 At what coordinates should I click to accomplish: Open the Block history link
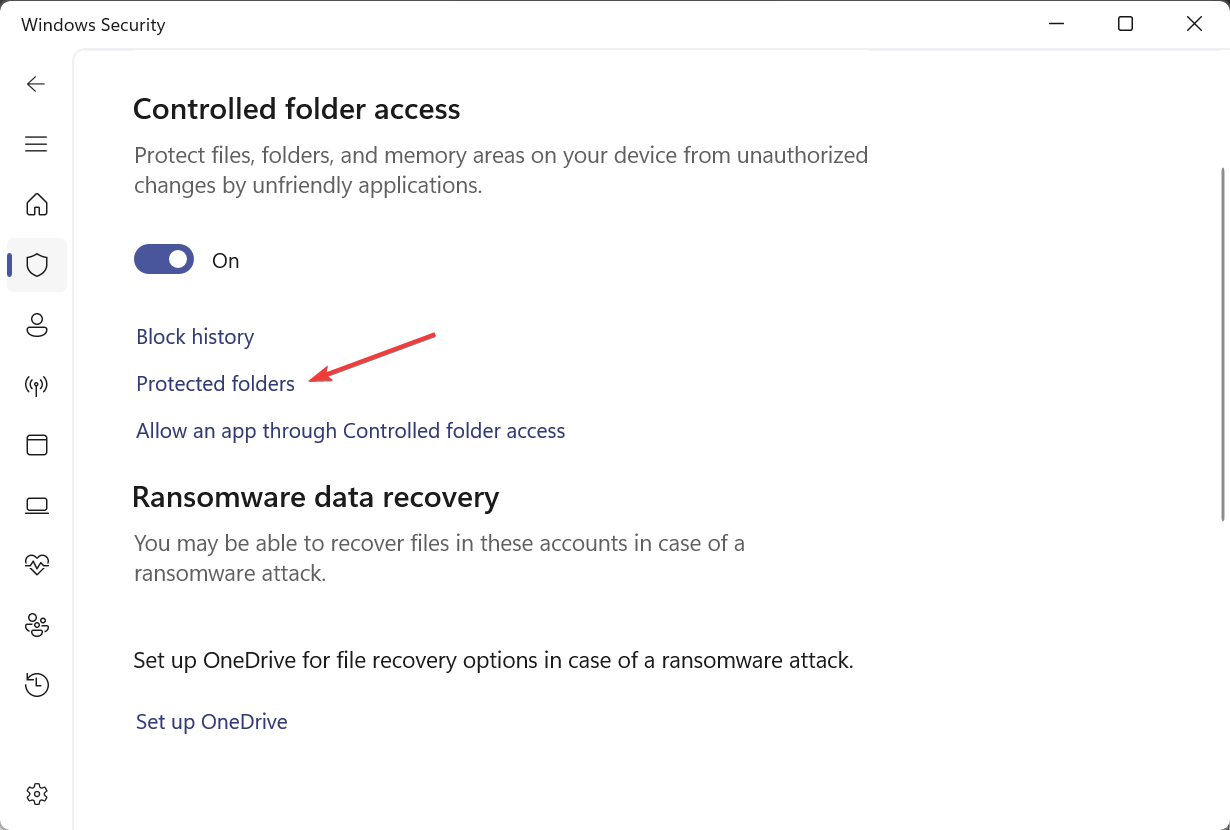coord(195,337)
